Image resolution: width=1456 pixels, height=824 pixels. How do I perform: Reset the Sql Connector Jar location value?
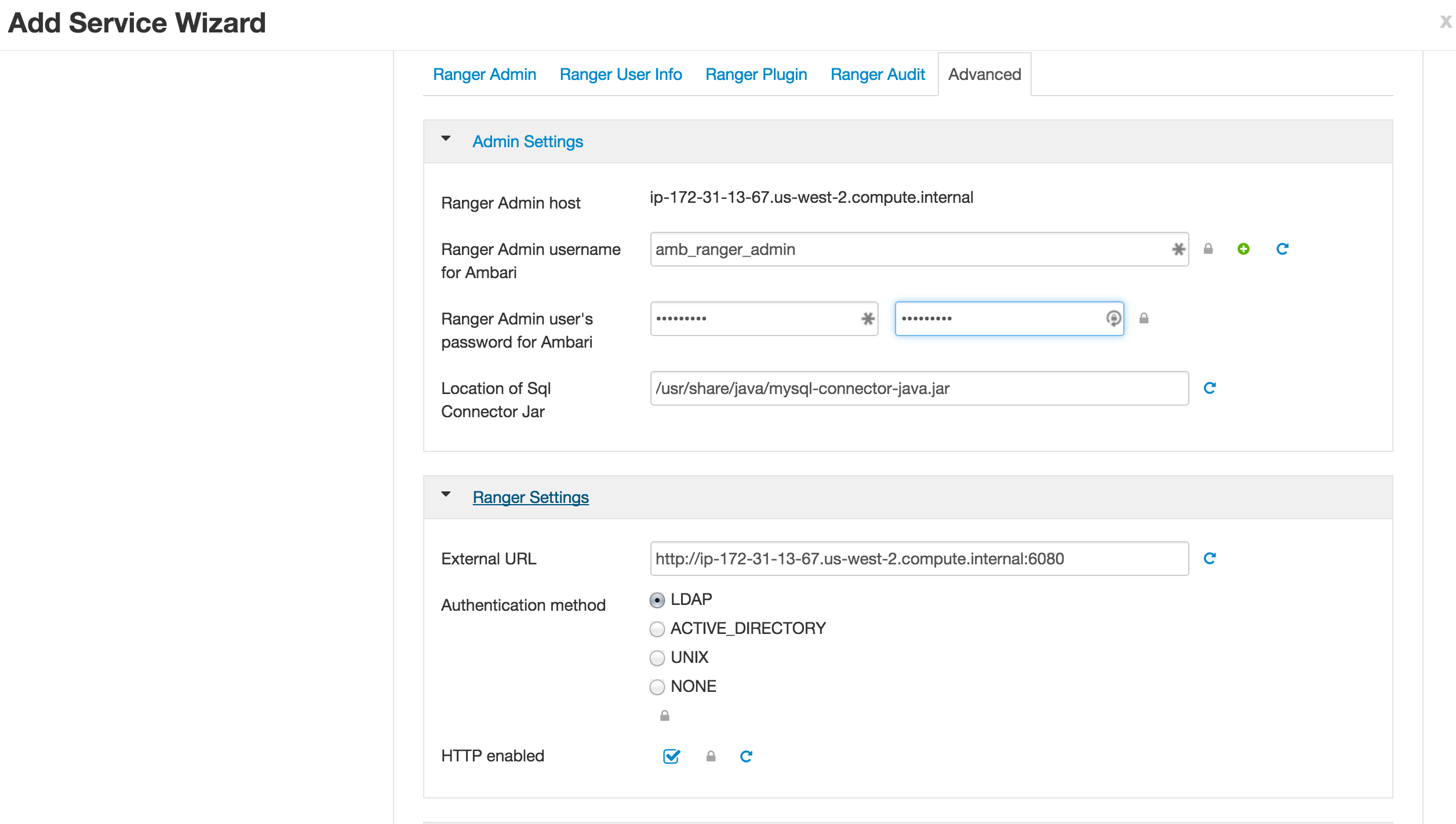(1210, 388)
